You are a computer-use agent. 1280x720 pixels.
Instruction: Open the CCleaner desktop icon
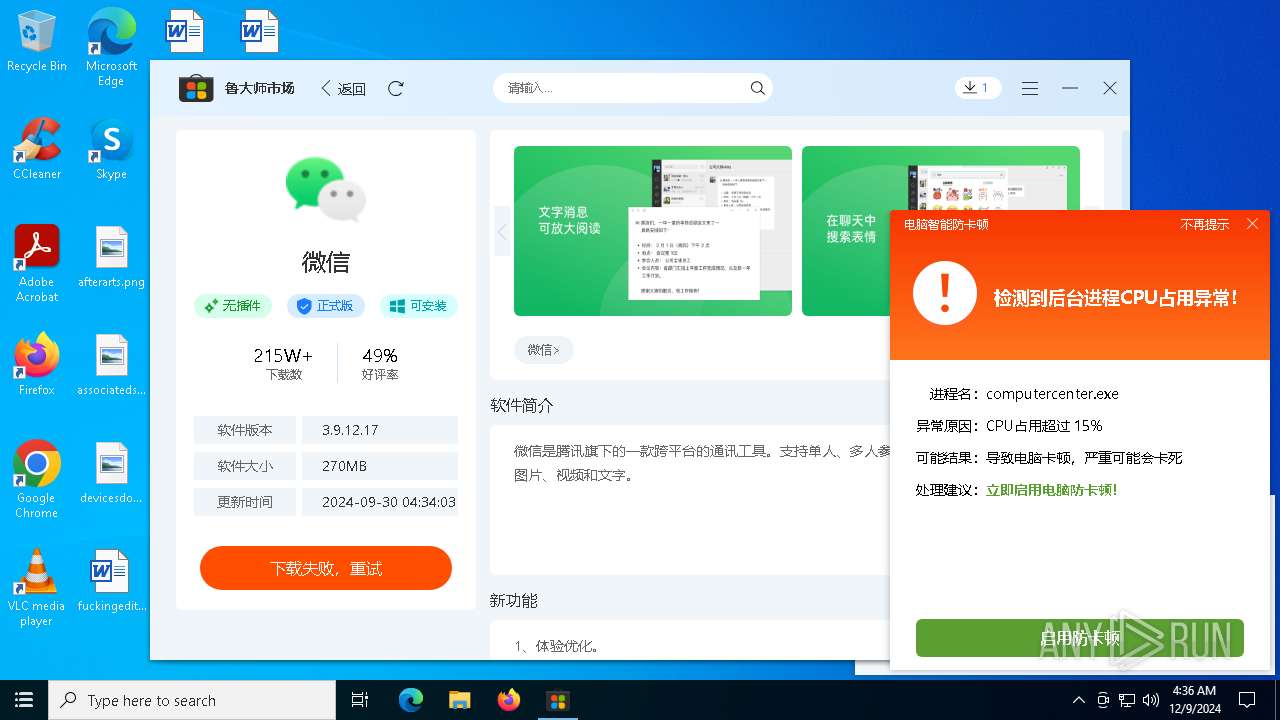pyautogui.click(x=37, y=149)
